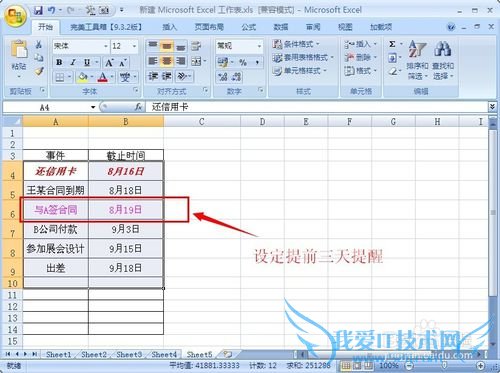Open text orientation icon
Screen dimensions: 500x373
coord(182,76)
